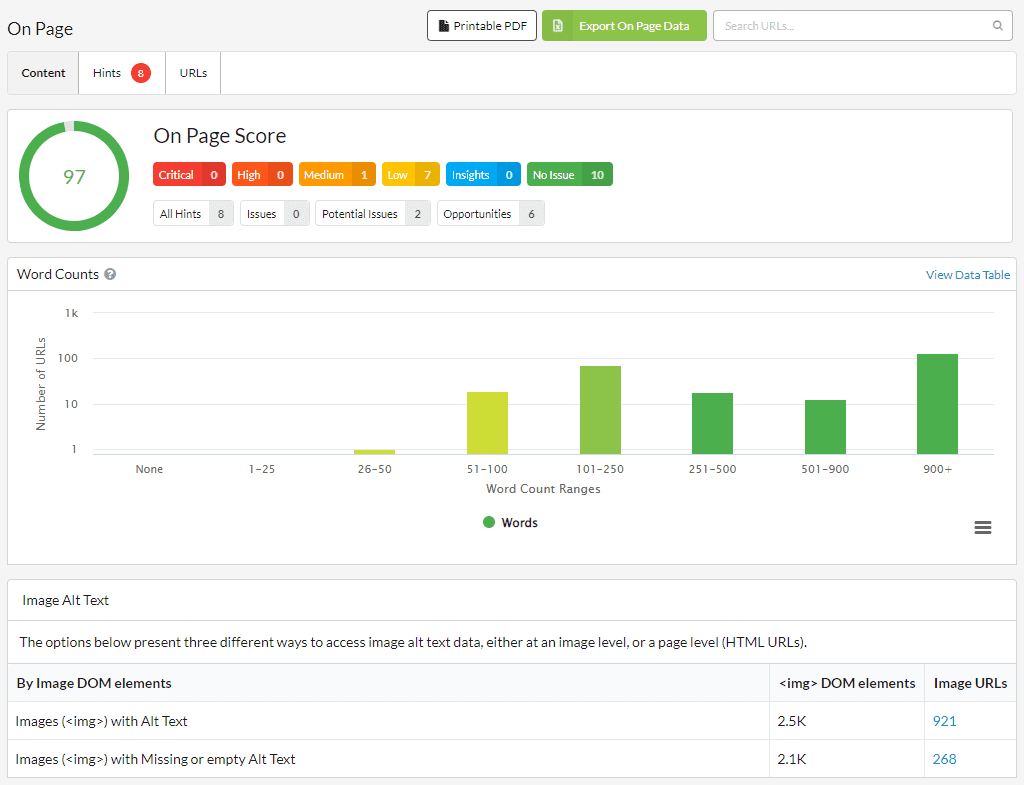Image resolution: width=1024 pixels, height=785 pixels.
Task: Filter by Medium severity badge
Action: [337, 174]
